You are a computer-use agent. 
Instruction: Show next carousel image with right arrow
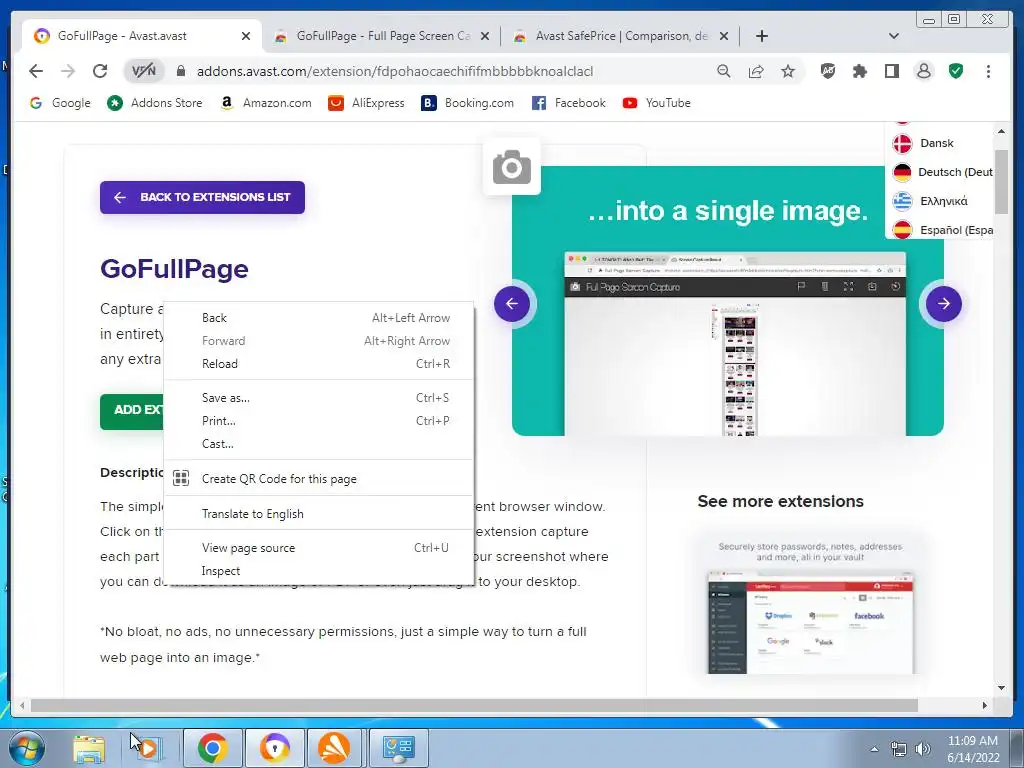pos(944,304)
